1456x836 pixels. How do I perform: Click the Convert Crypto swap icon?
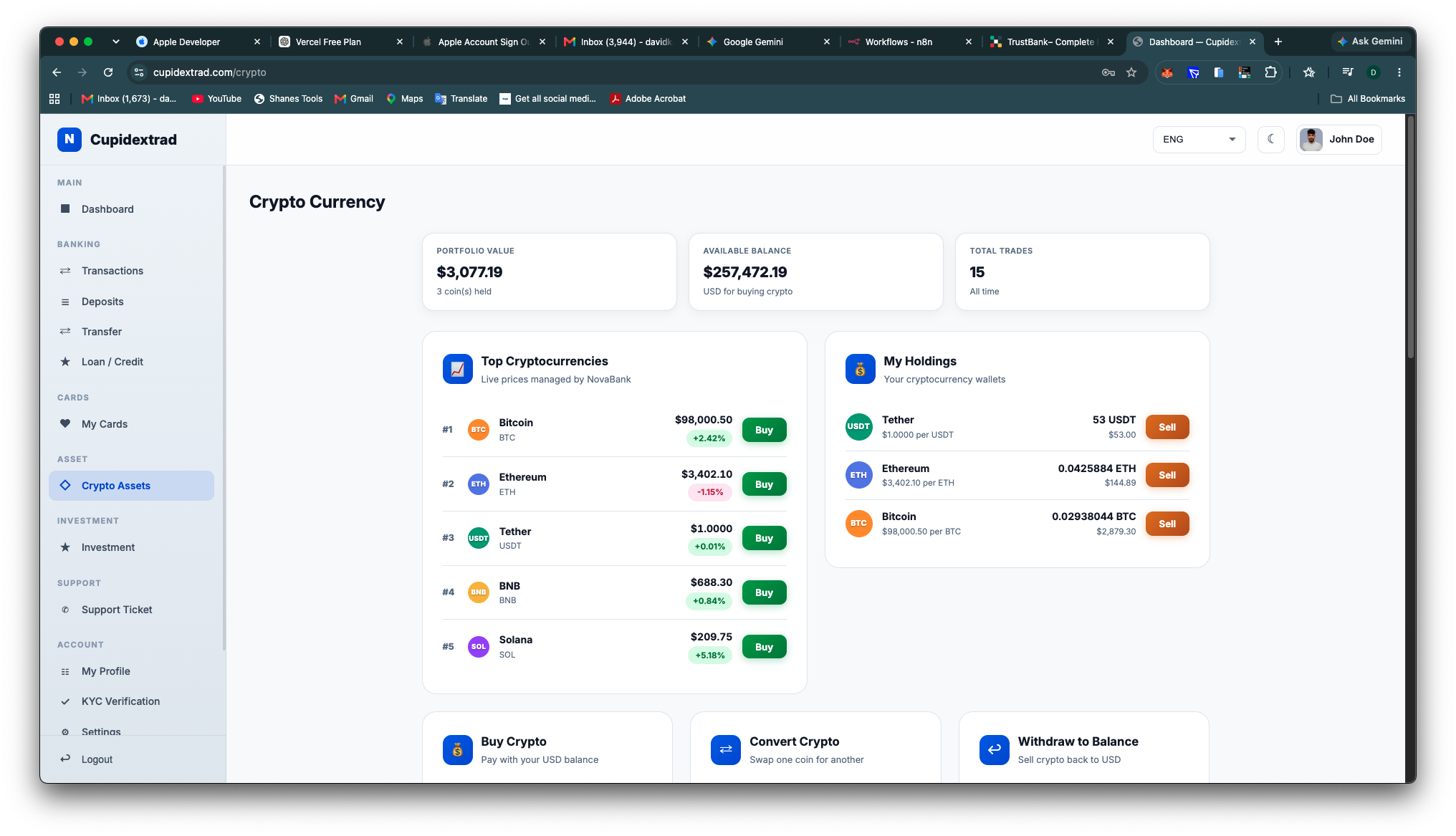tap(726, 749)
